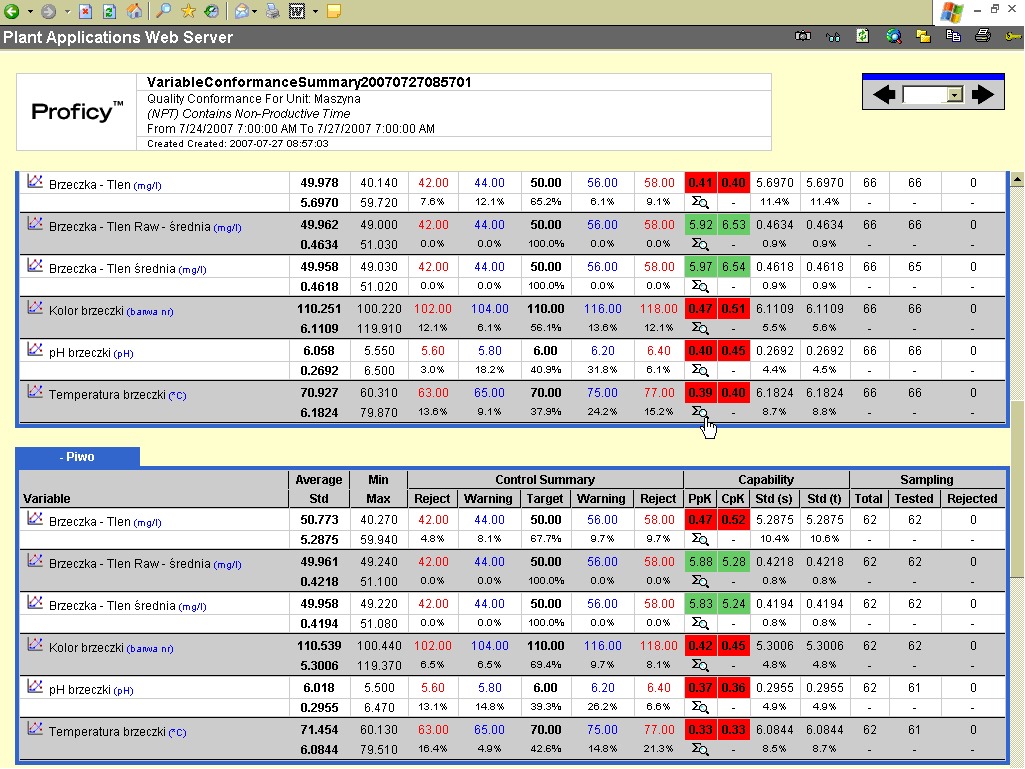Click the binoculars icon in Plant Applications bar
This screenshot has height=769, width=1025.
pos(833,37)
